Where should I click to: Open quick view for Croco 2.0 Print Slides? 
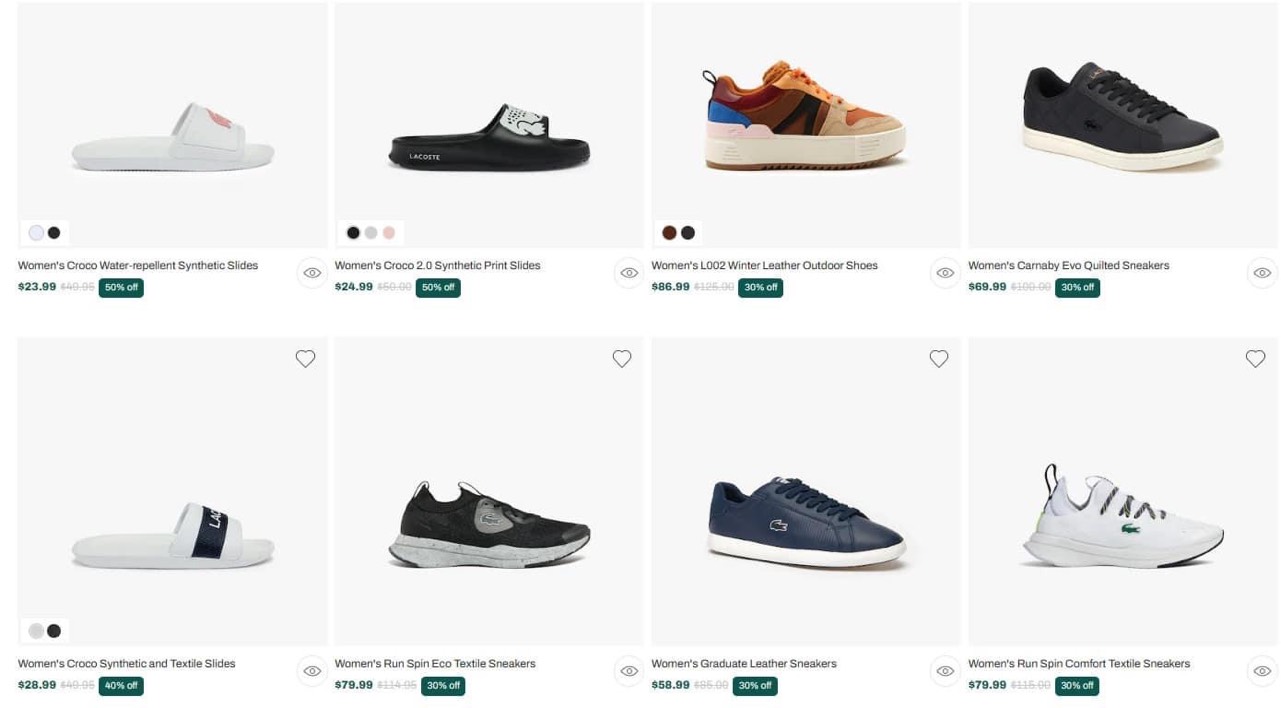click(629, 273)
